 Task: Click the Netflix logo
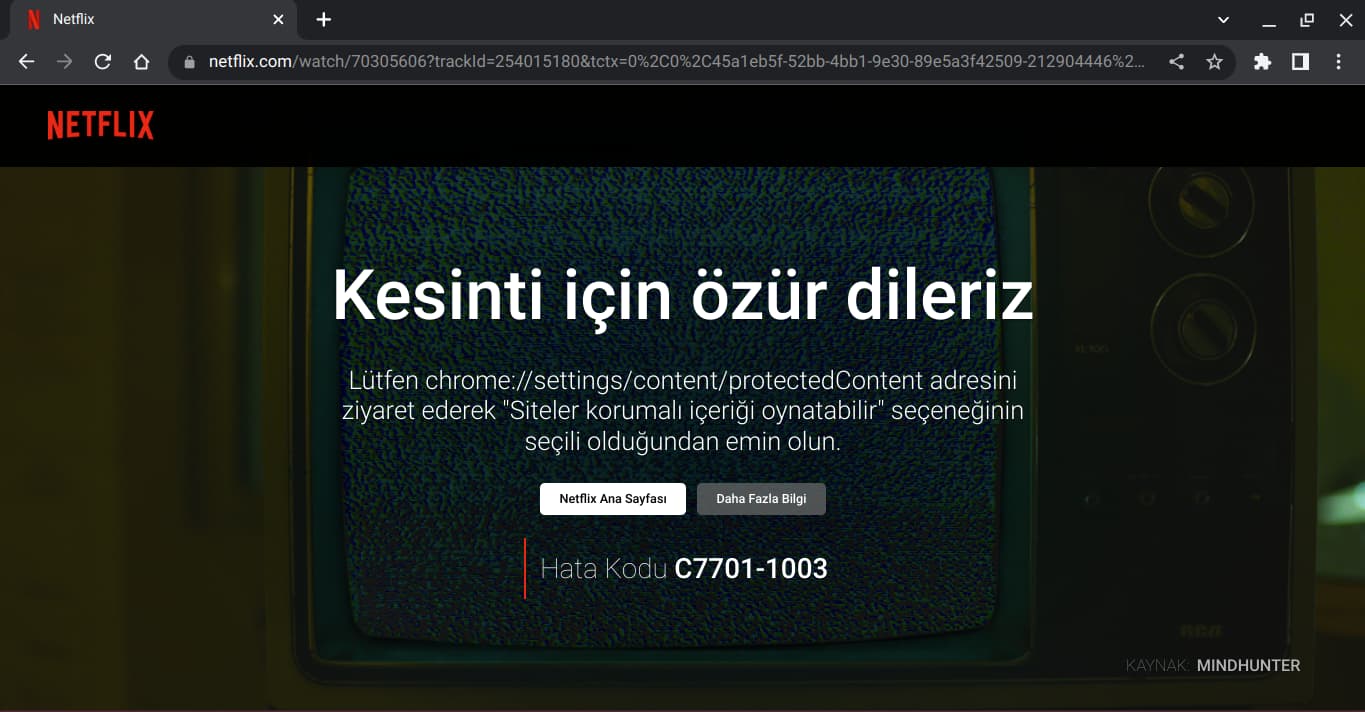tap(101, 125)
